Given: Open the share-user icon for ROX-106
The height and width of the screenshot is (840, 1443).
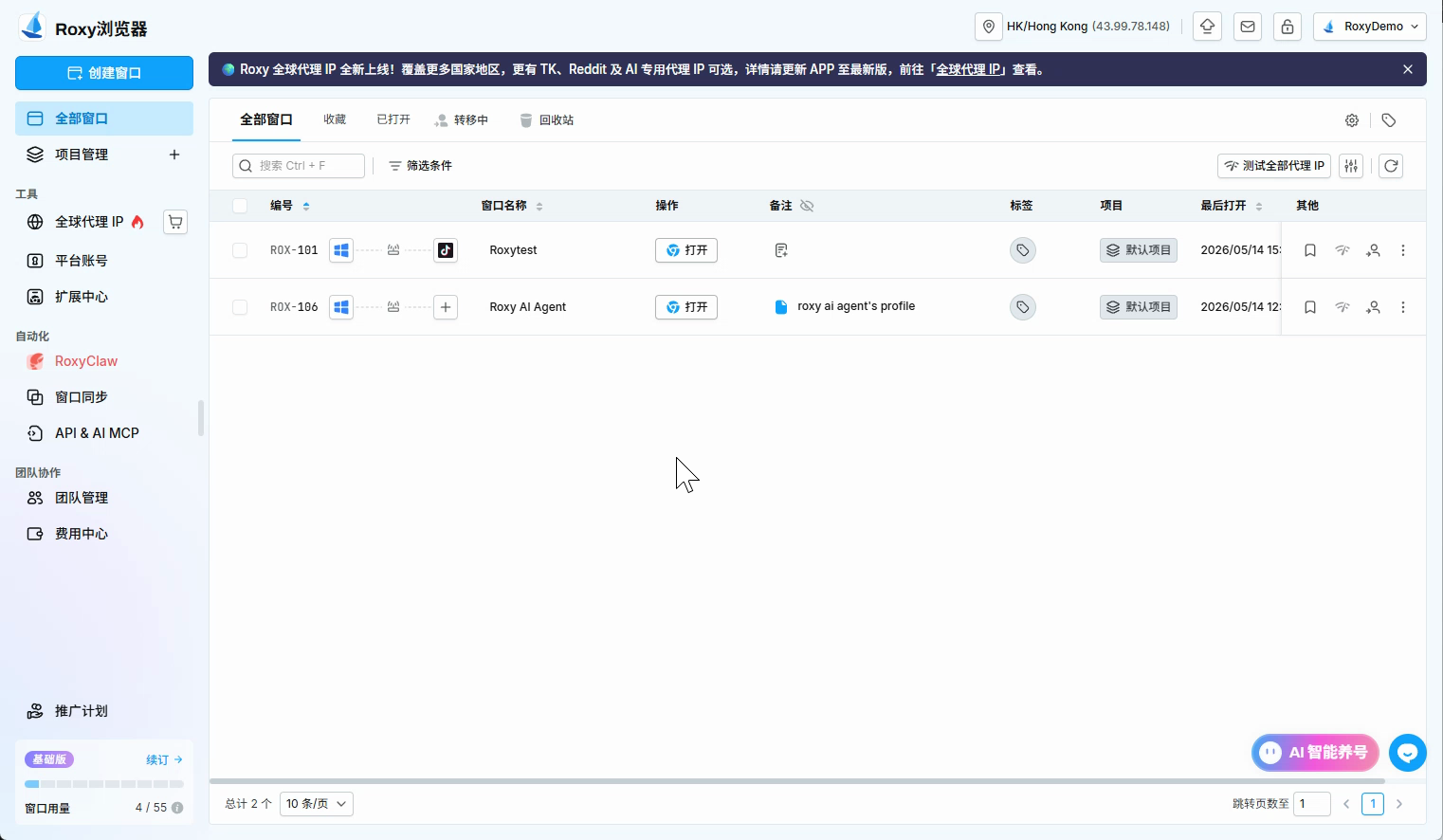Looking at the screenshot, I should coord(1373,307).
